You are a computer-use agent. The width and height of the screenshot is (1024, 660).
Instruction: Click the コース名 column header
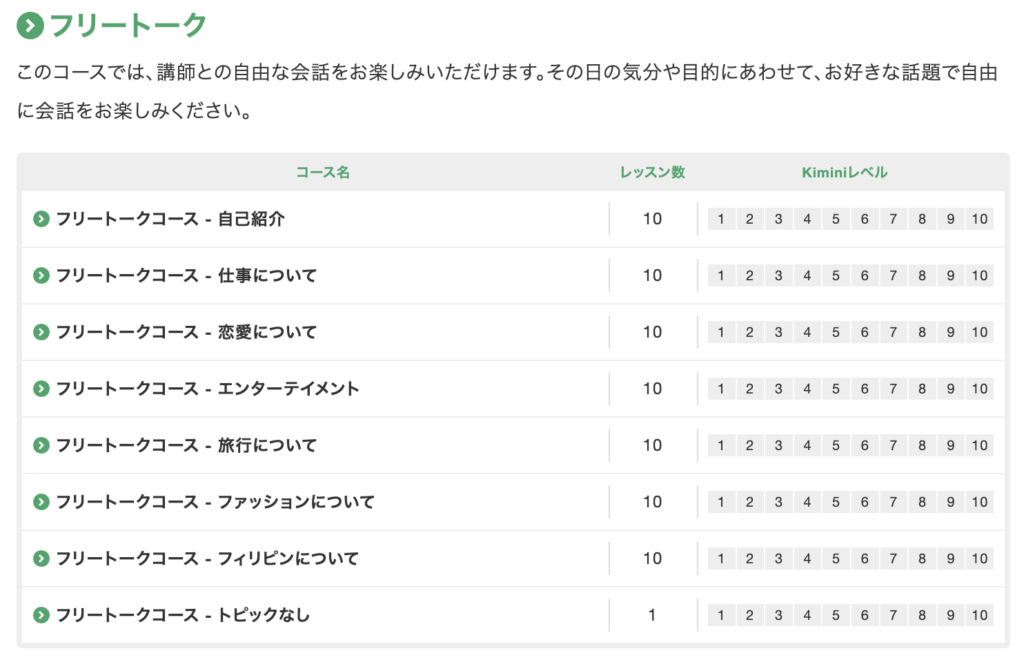[x=323, y=172]
